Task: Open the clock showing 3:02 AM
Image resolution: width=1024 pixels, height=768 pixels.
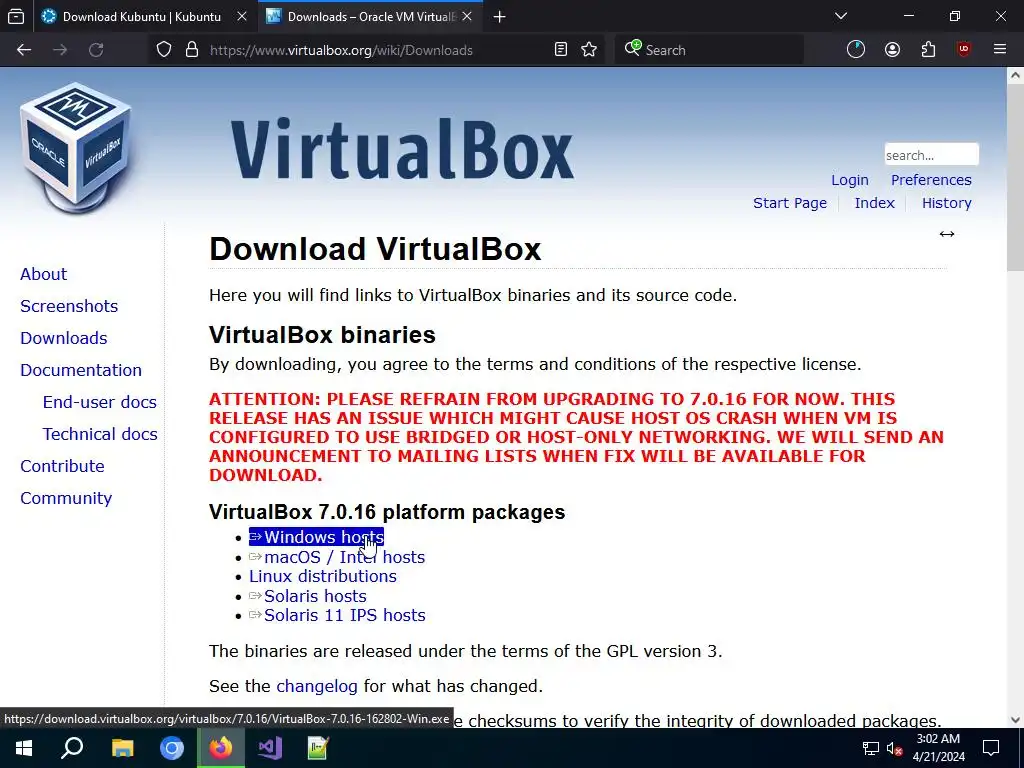Action: click(x=938, y=748)
